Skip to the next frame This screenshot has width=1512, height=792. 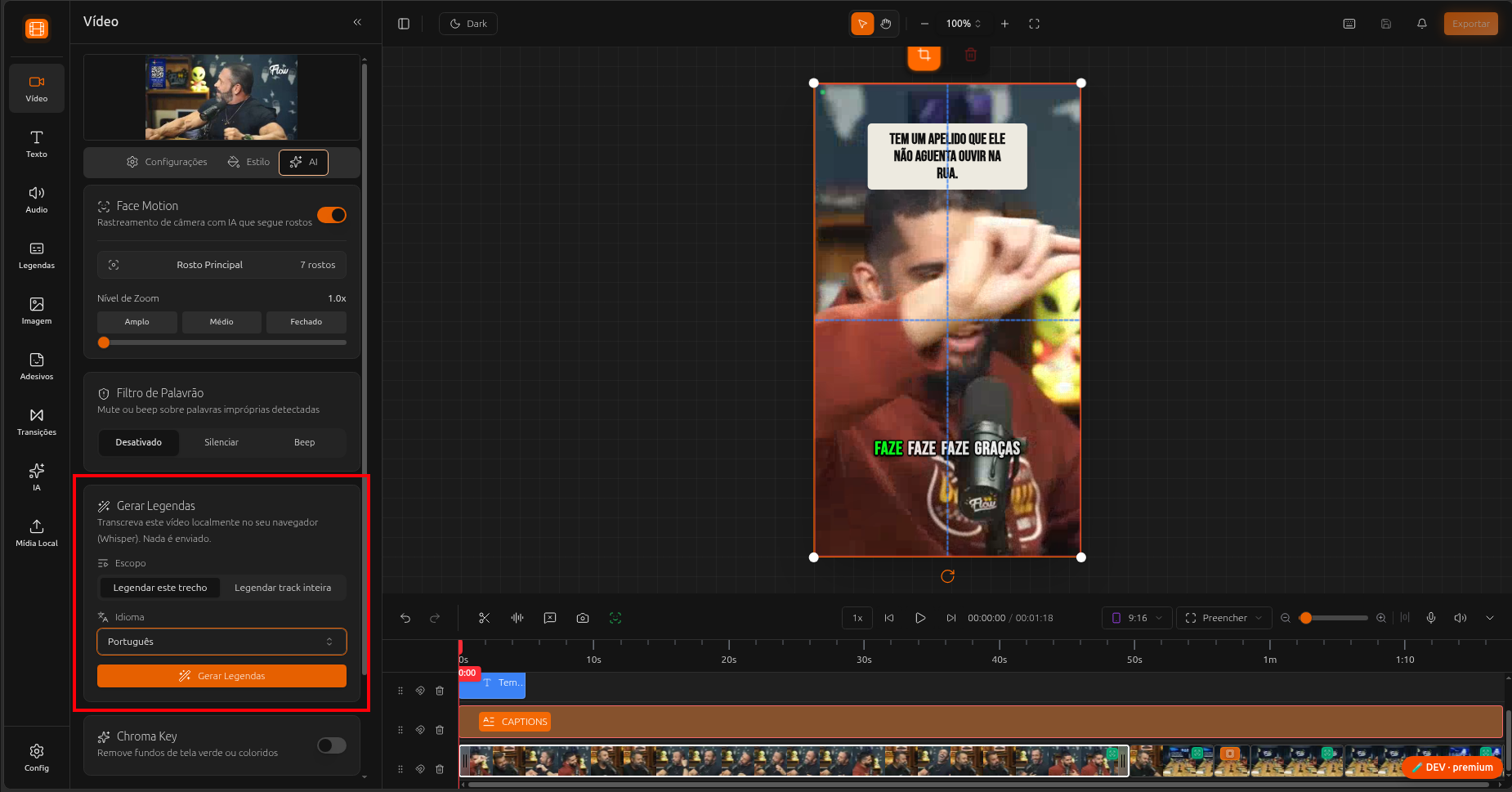click(x=951, y=618)
